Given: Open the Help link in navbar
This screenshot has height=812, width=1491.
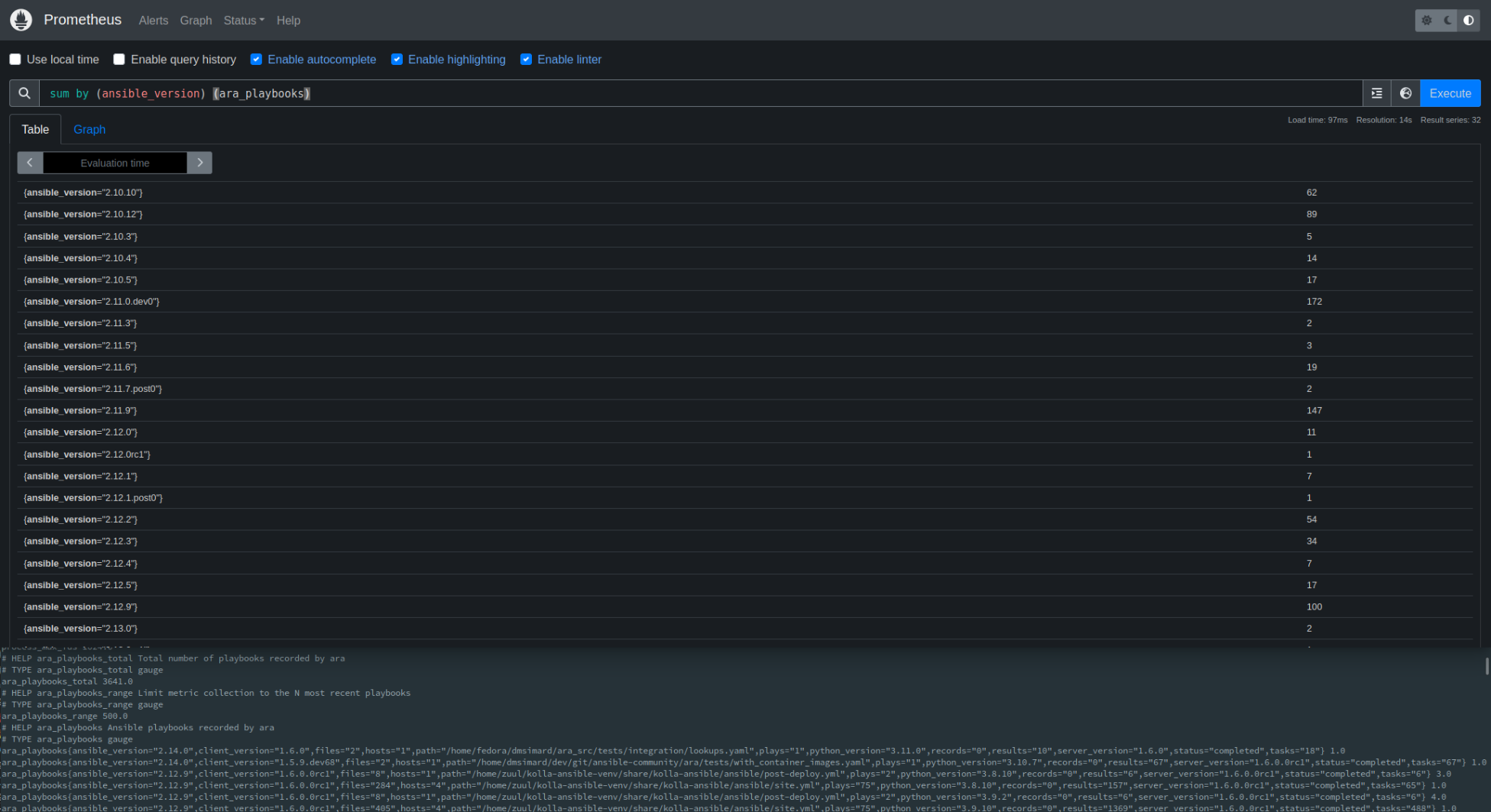Looking at the screenshot, I should tap(288, 21).
